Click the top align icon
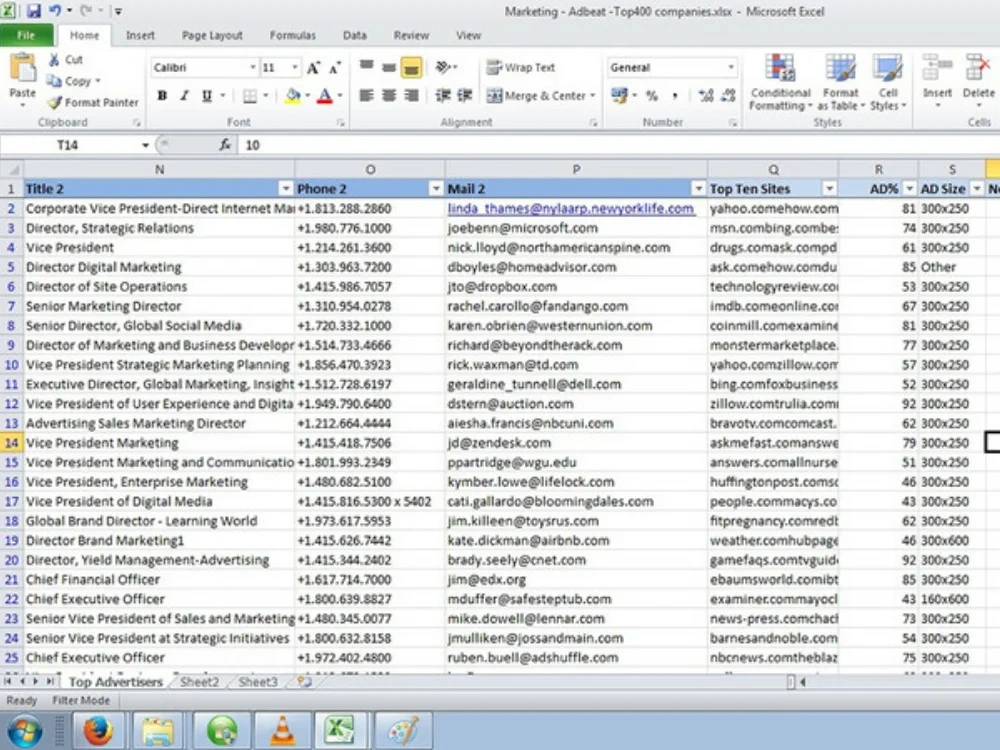The image size is (1000, 750). pyautogui.click(x=366, y=66)
